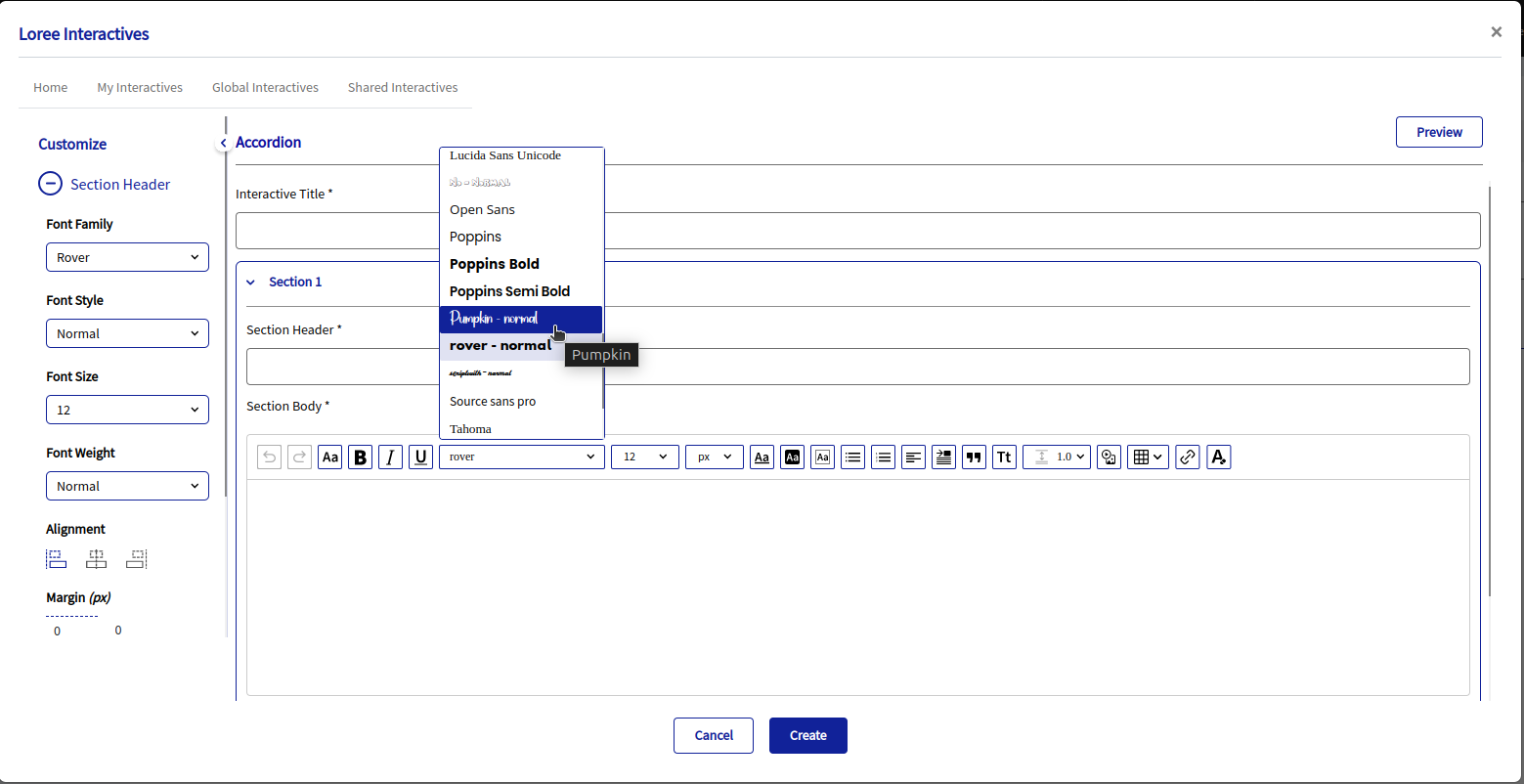Collapse the Customize panel with arrow
Screen dimensions: 1524x784
tap(223, 143)
